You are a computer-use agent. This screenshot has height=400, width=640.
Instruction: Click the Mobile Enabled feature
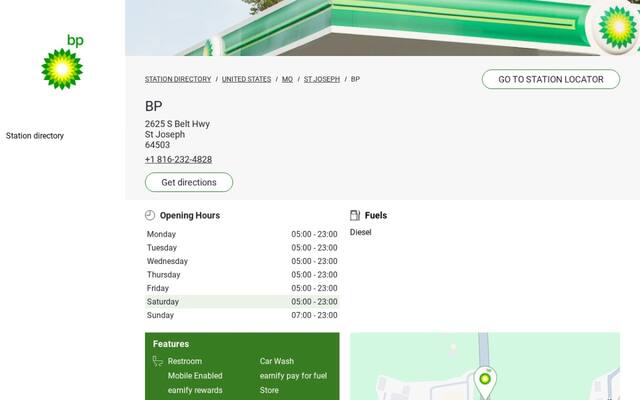point(195,376)
